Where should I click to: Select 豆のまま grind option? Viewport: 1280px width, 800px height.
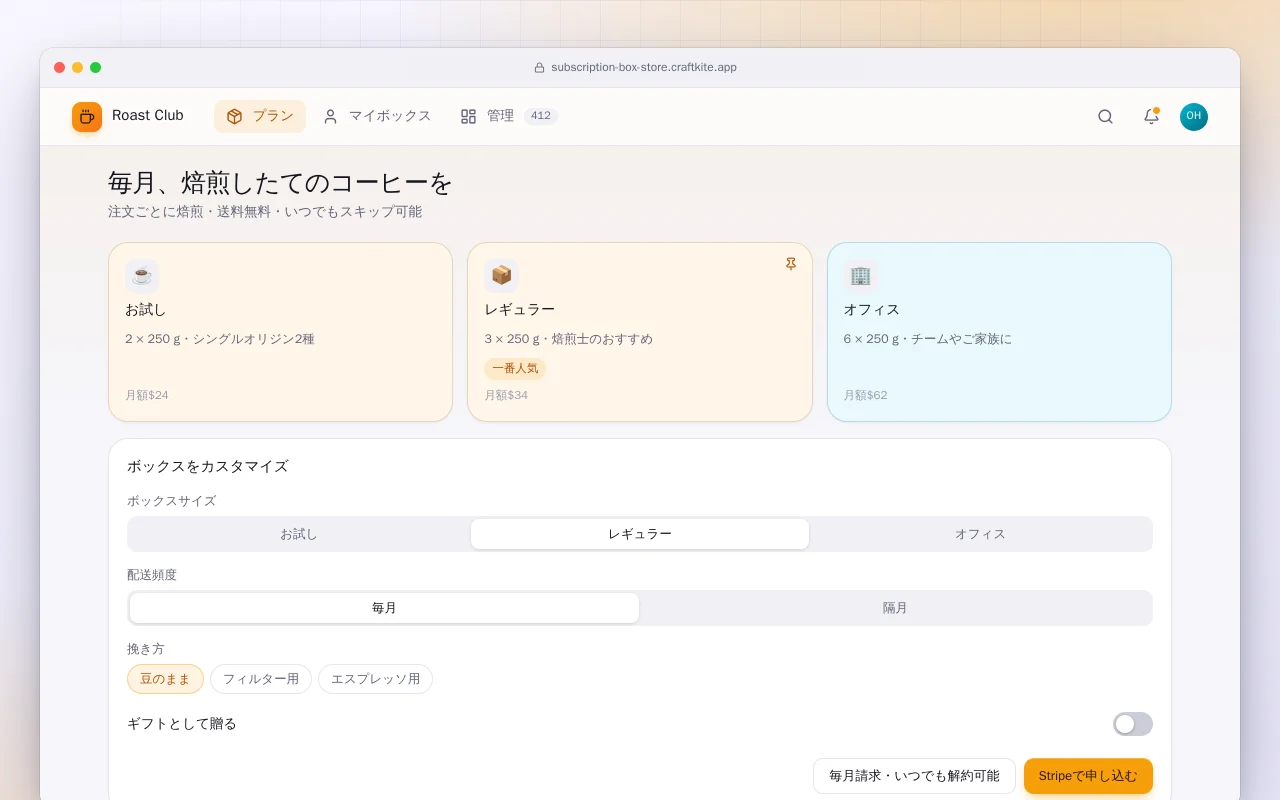coord(165,679)
